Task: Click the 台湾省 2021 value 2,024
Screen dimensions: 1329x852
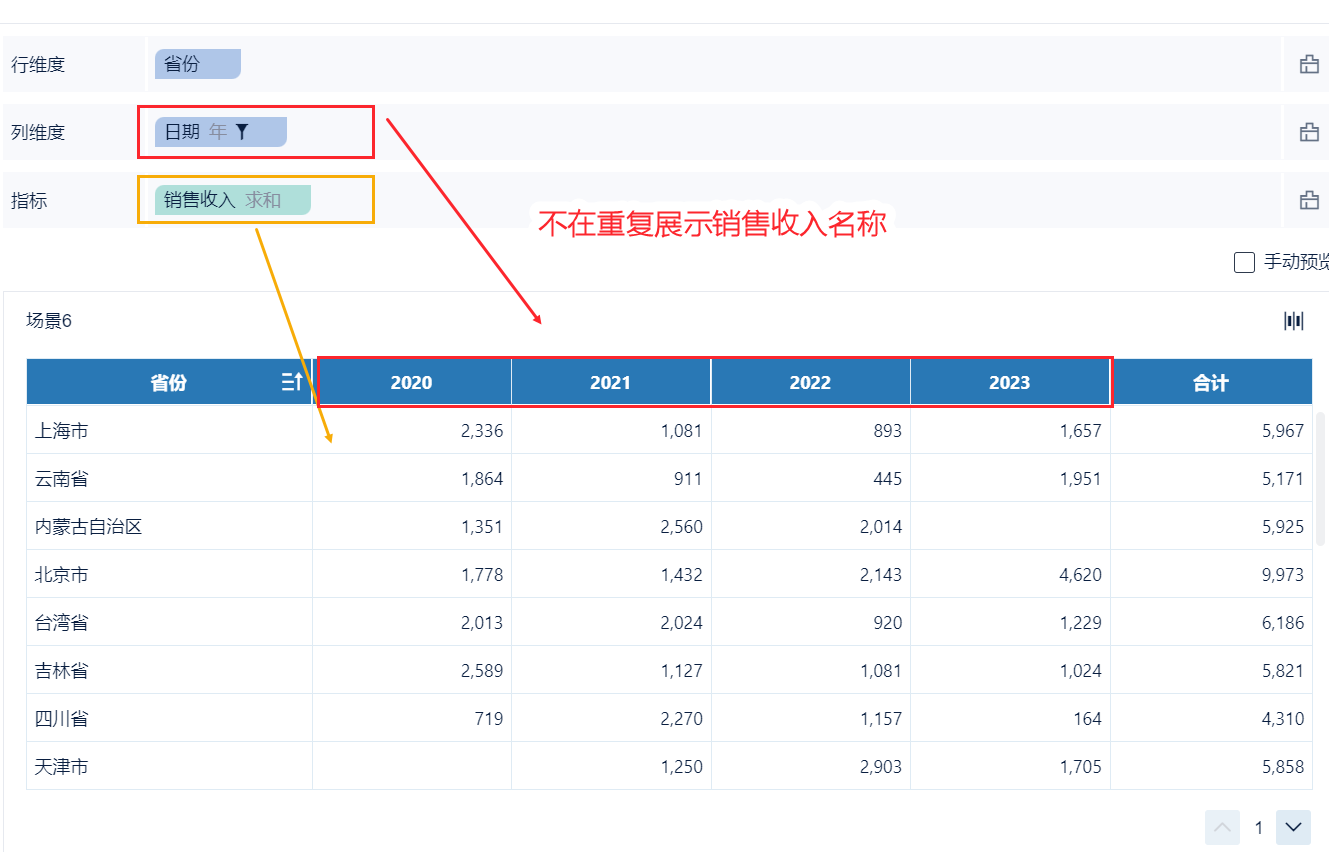Action: 682,623
